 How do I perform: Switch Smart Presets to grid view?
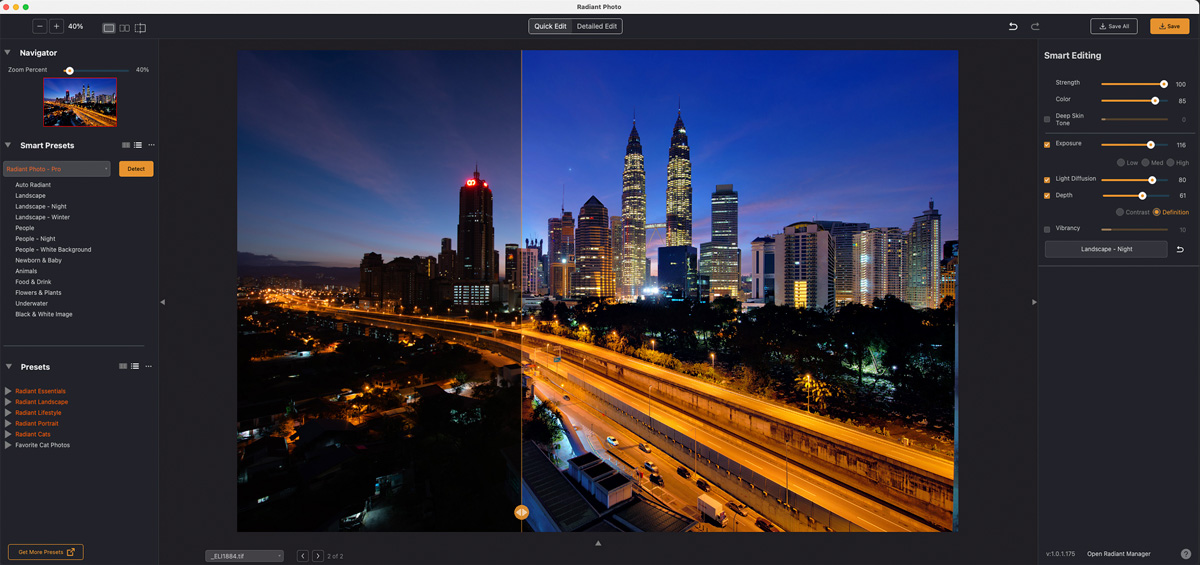tap(126, 145)
